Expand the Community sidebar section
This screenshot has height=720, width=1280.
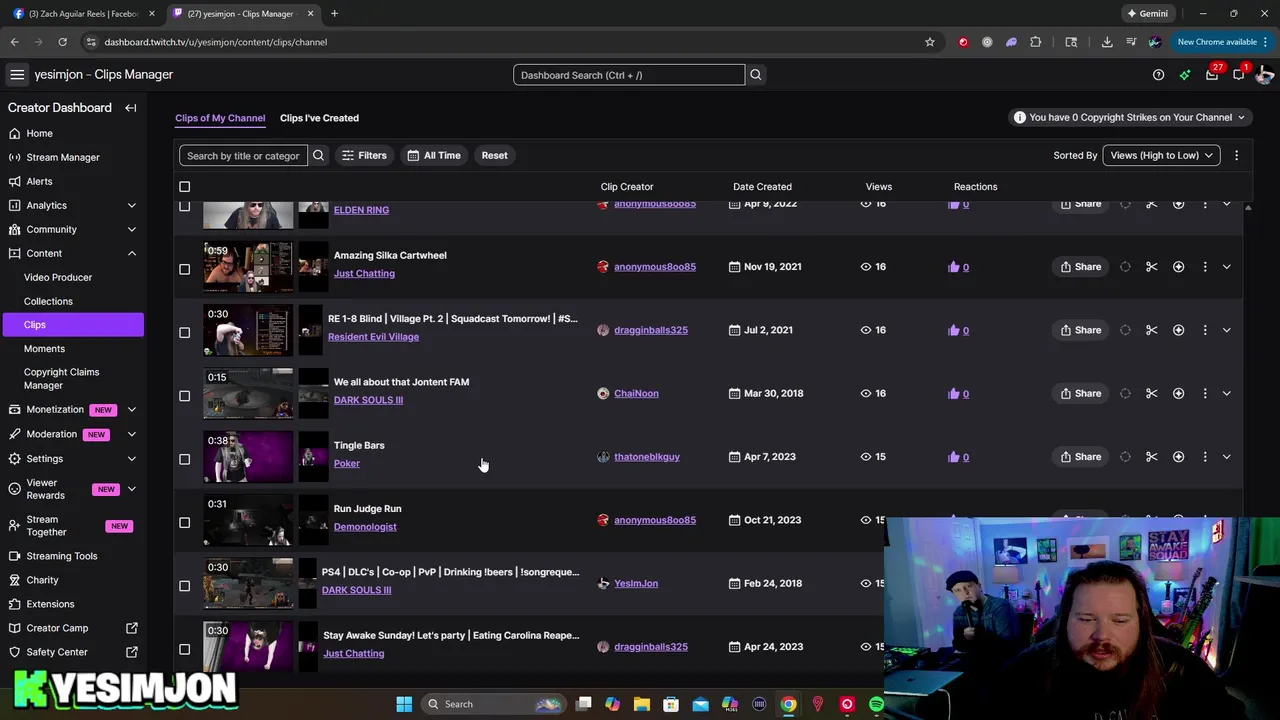point(131,229)
